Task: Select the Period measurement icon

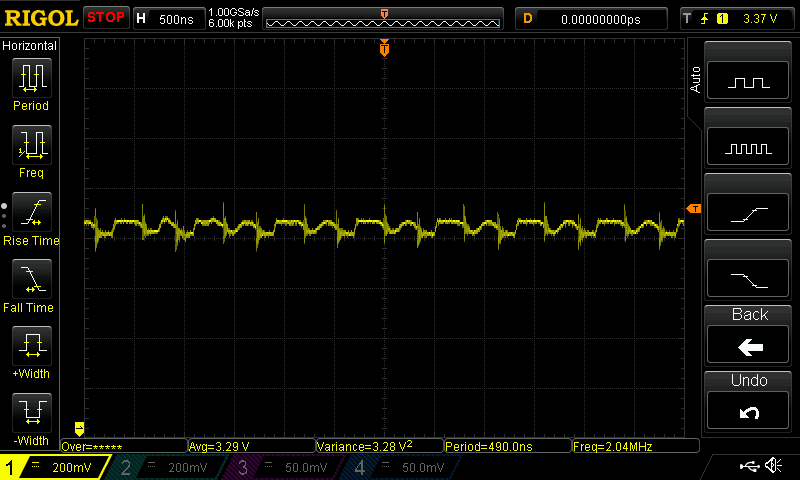Action: (x=32, y=78)
